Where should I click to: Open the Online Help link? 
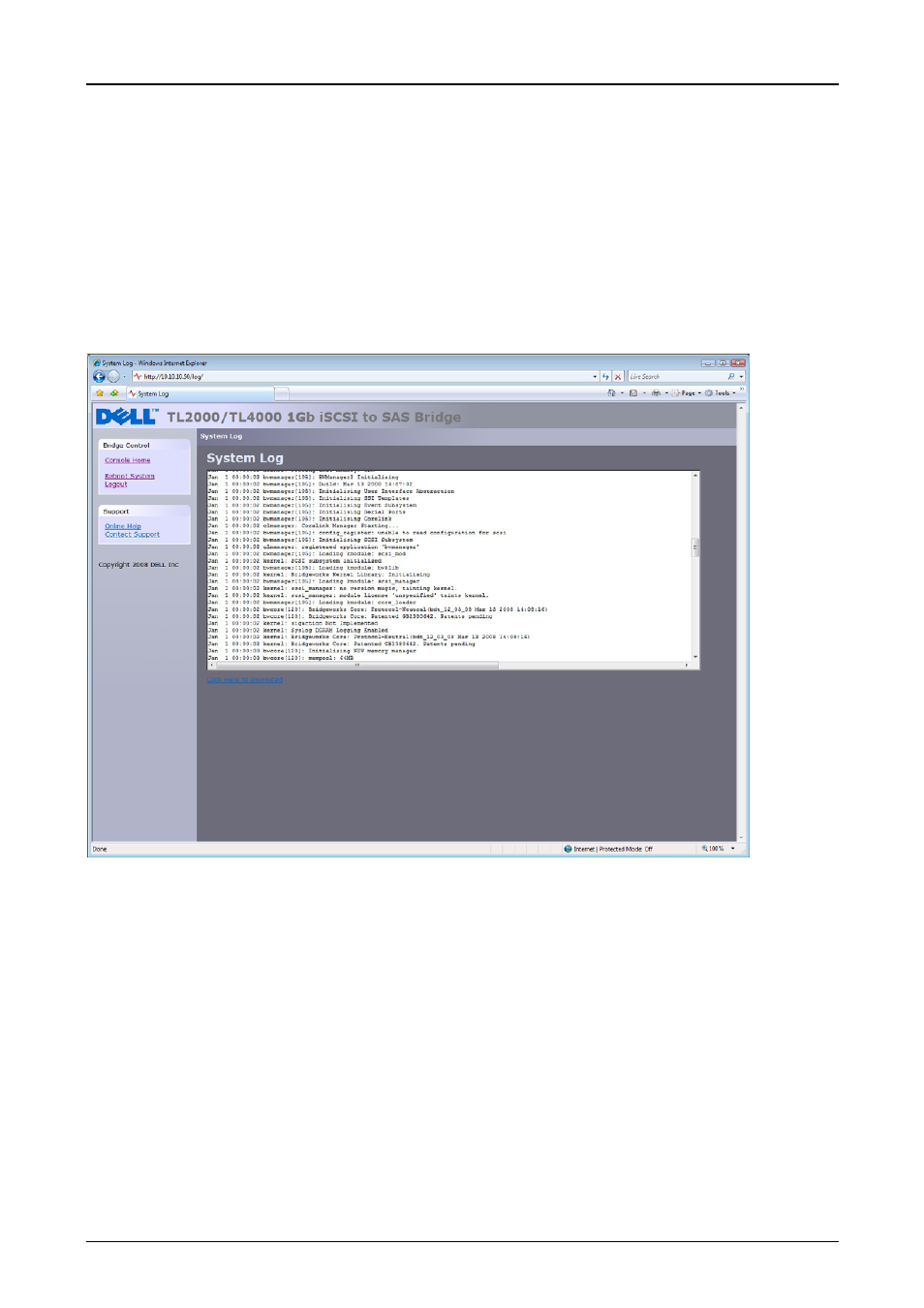pos(123,526)
